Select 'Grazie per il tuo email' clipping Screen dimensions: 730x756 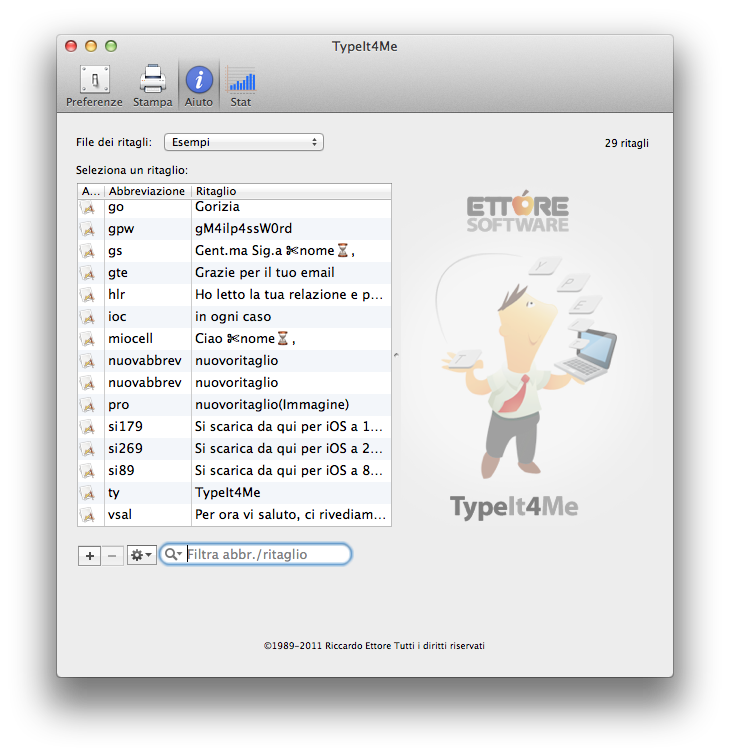click(x=264, y=273)
